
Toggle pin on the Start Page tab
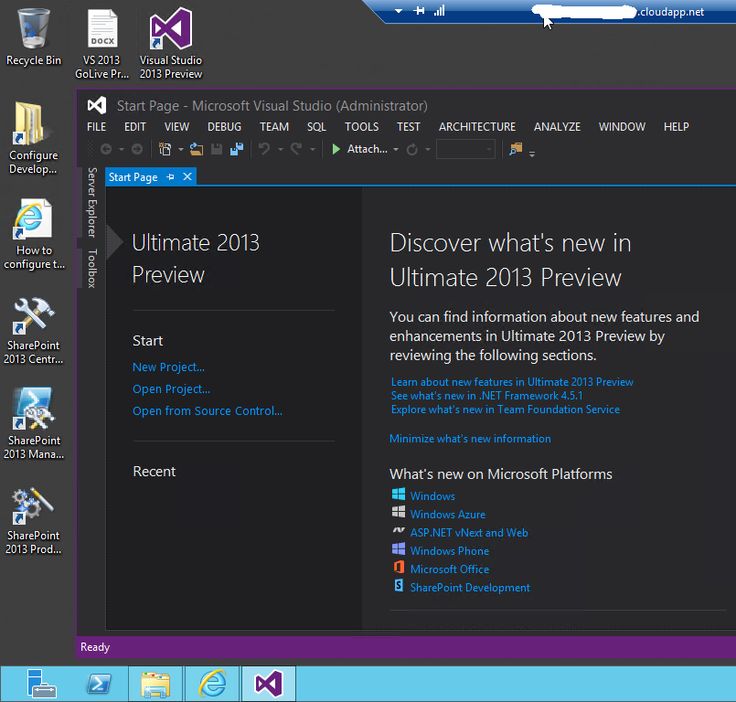pyautogui.click(x=171, y=177)
